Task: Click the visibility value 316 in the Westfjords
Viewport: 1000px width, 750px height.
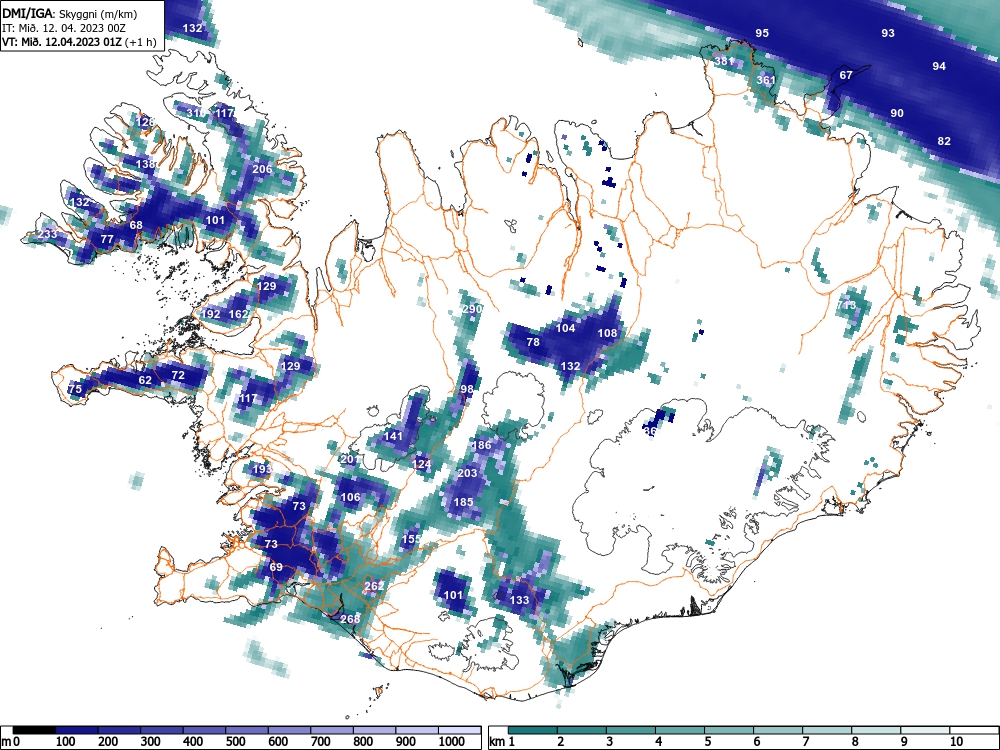Action: (196, 113)
